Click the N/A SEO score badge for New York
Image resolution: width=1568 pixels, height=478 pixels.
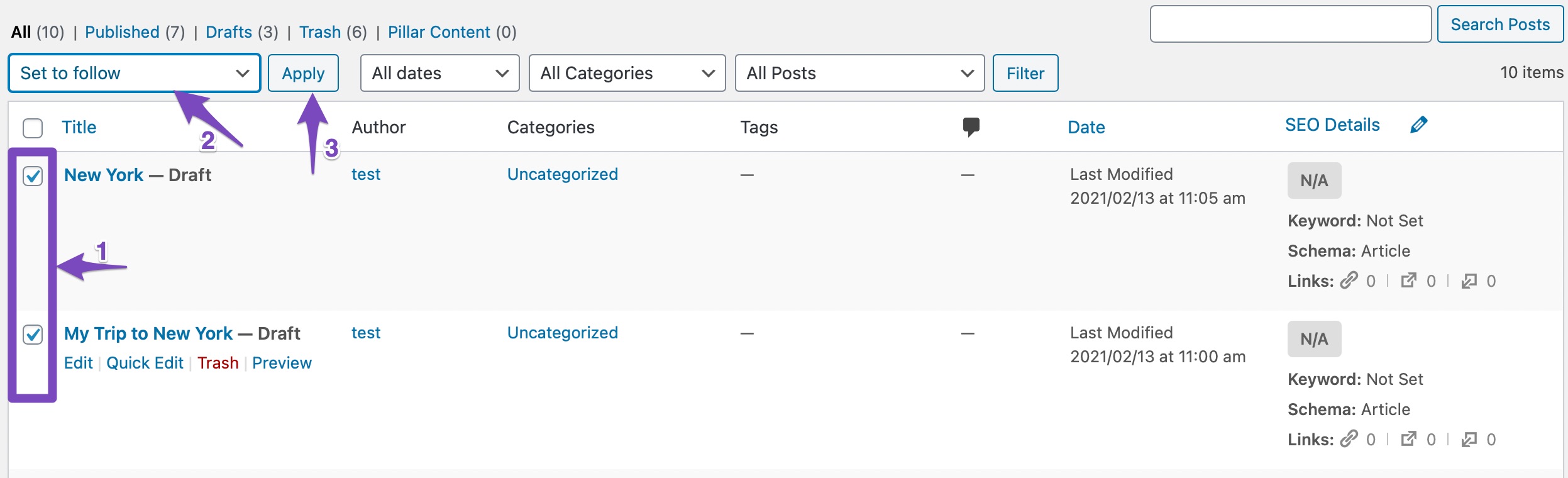click(x=1314, y=181)
